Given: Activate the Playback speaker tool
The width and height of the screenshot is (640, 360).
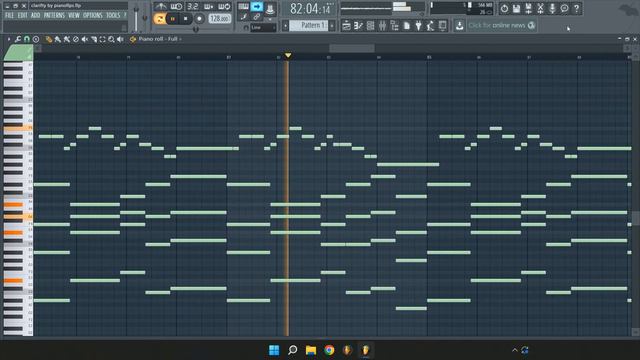Looking at the screenshot, I should pyautogui.click(x=120, y=39).
